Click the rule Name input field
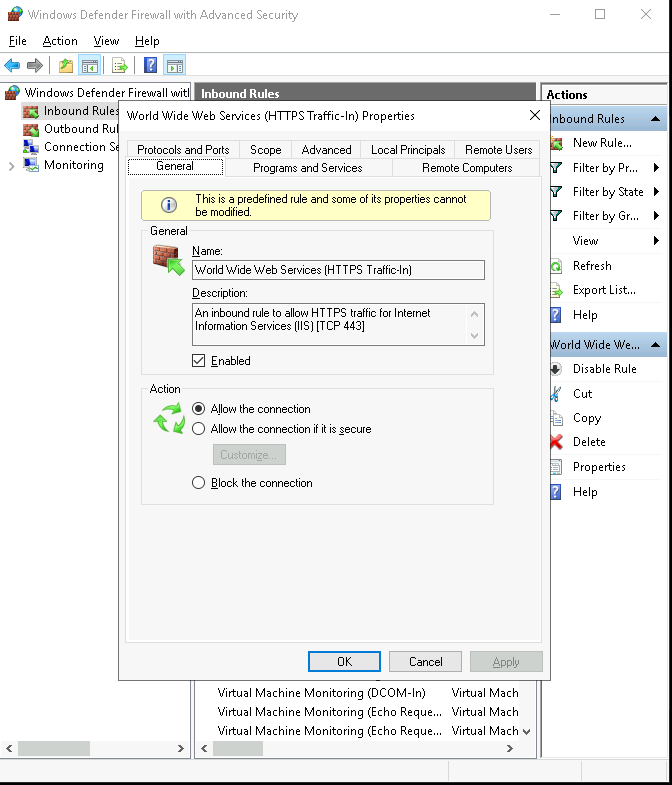The width and height of the screenshot is (672, 785). click(x=339, y=270)
